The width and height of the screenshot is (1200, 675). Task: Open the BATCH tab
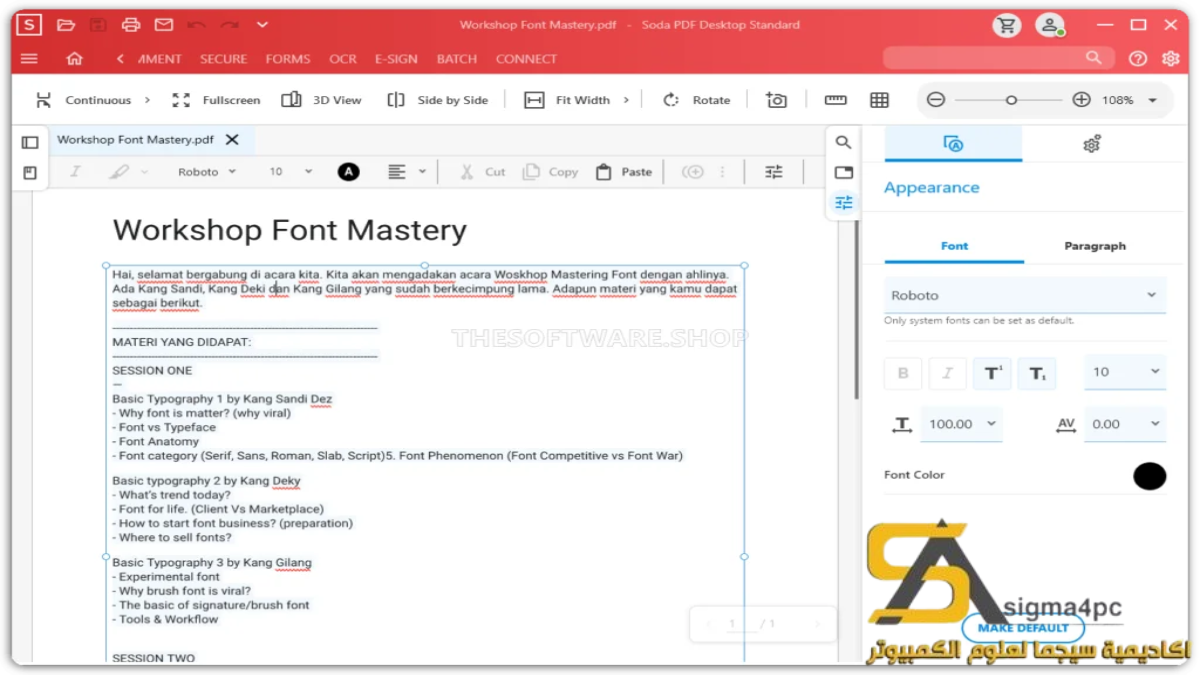[x=457, y=59]
